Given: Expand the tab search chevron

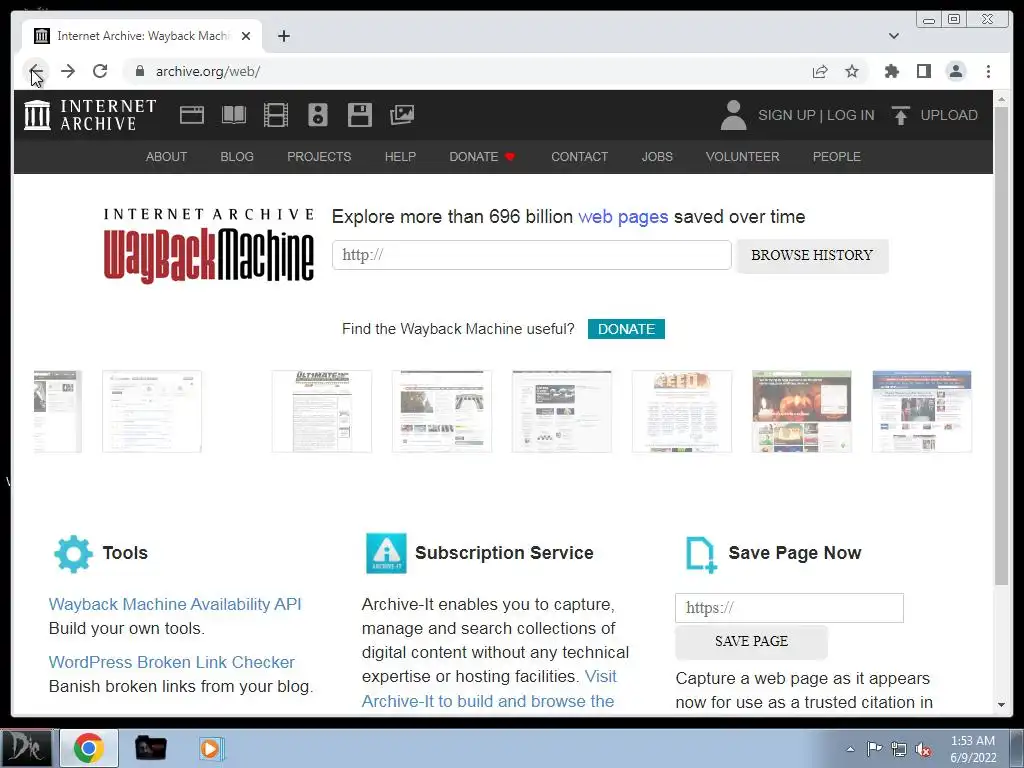Looking at the screenshot, I should tap(894, 36).
